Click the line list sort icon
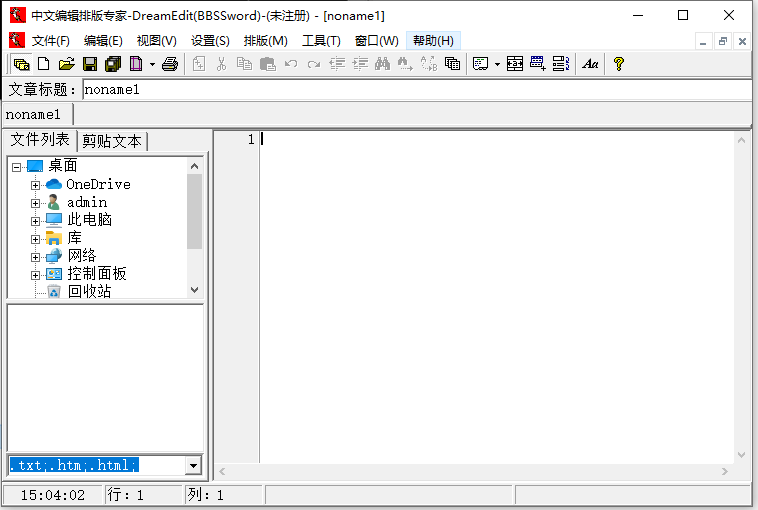758x510 pixels. tap(561, 64)
